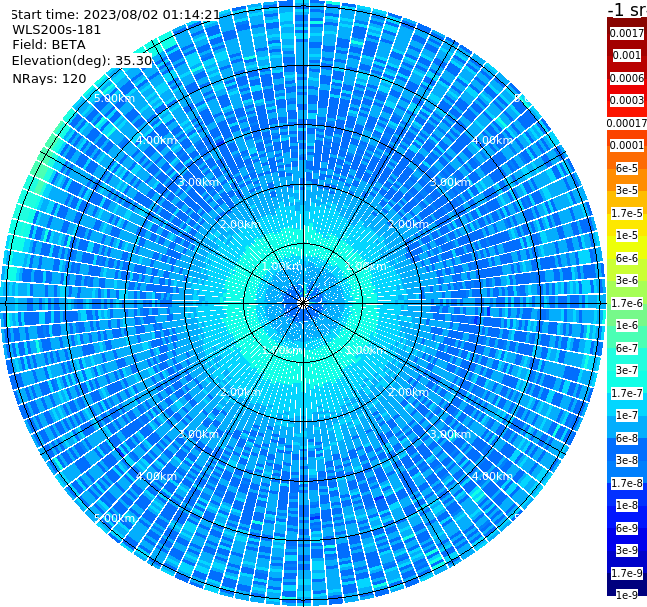Select the 6e-7 colorbar label
Image resolution: width=647 pixels, height=607 pixels.
627,348
